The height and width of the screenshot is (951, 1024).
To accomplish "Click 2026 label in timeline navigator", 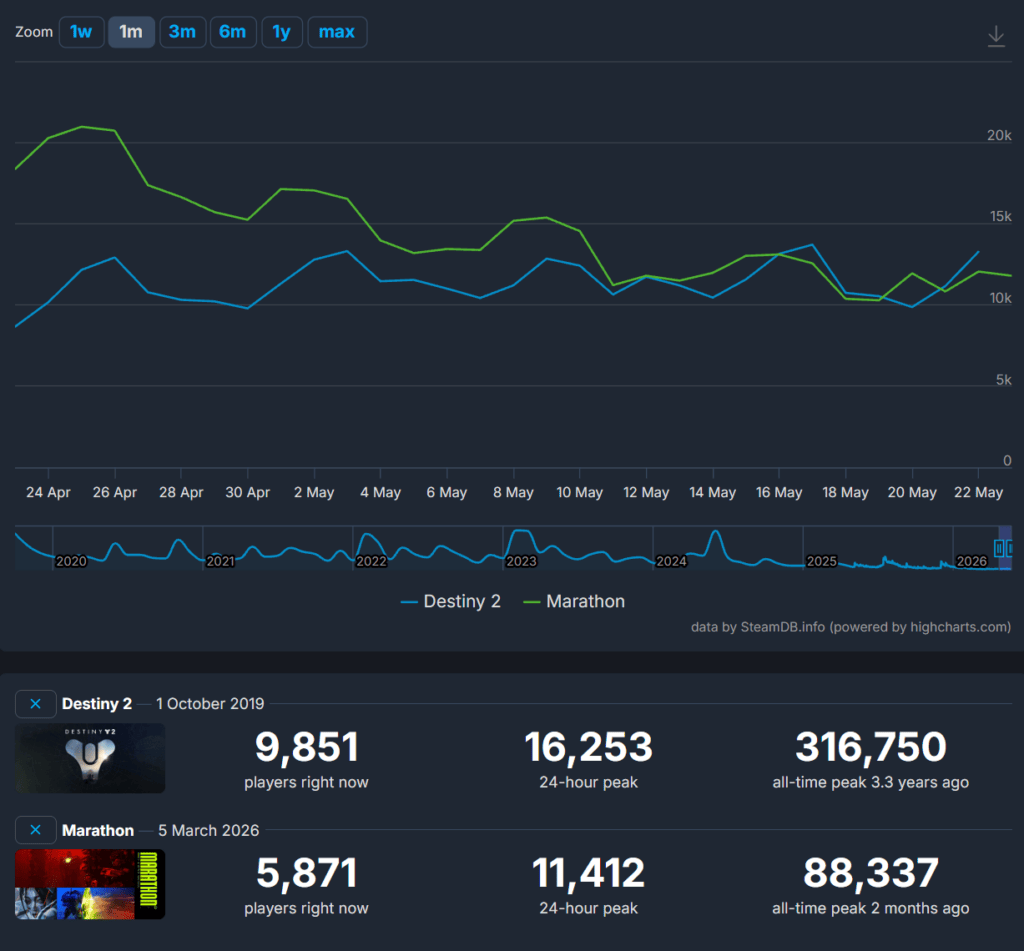I will point(972,561).
